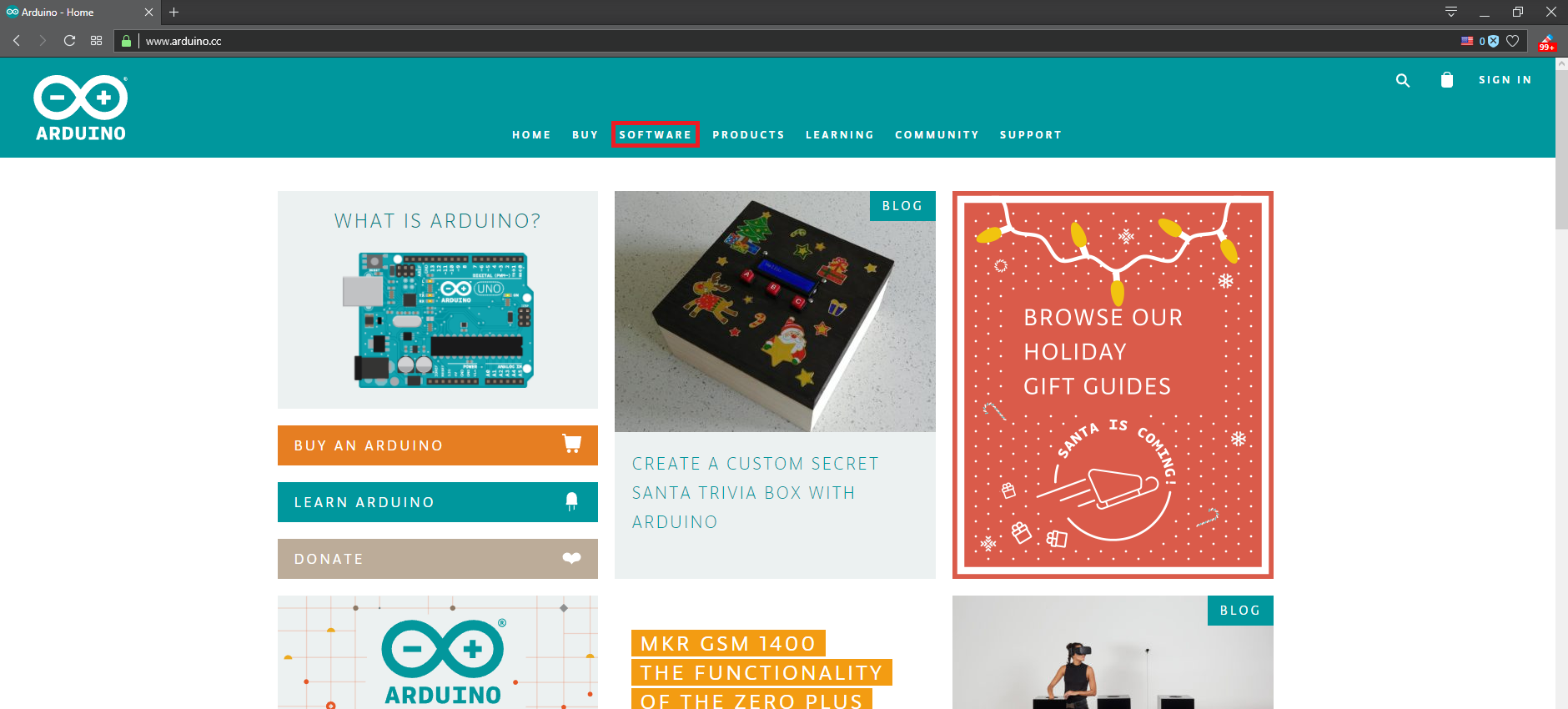
Task: Click the green padlock security icon
Action: [127, 41]
